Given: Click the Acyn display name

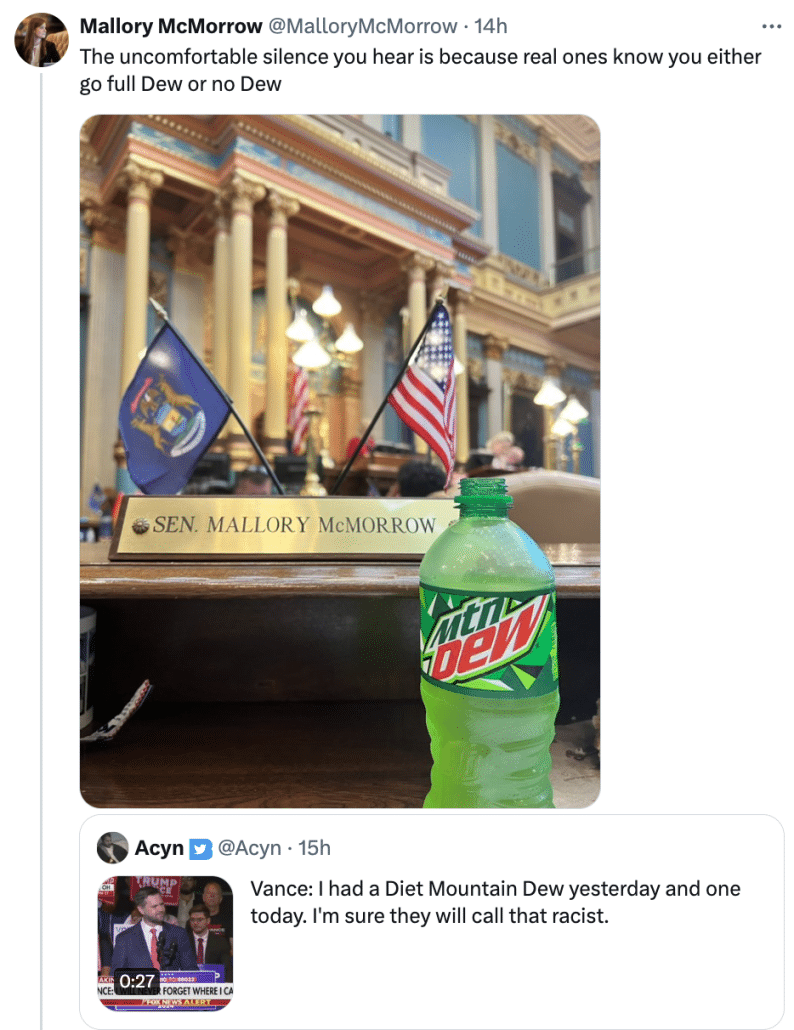Looking at the screenshot, I should [x=159, y=848].
